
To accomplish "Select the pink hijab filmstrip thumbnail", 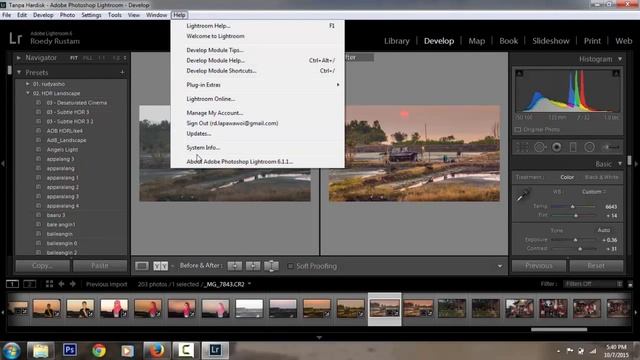I will tap(114, 308).
